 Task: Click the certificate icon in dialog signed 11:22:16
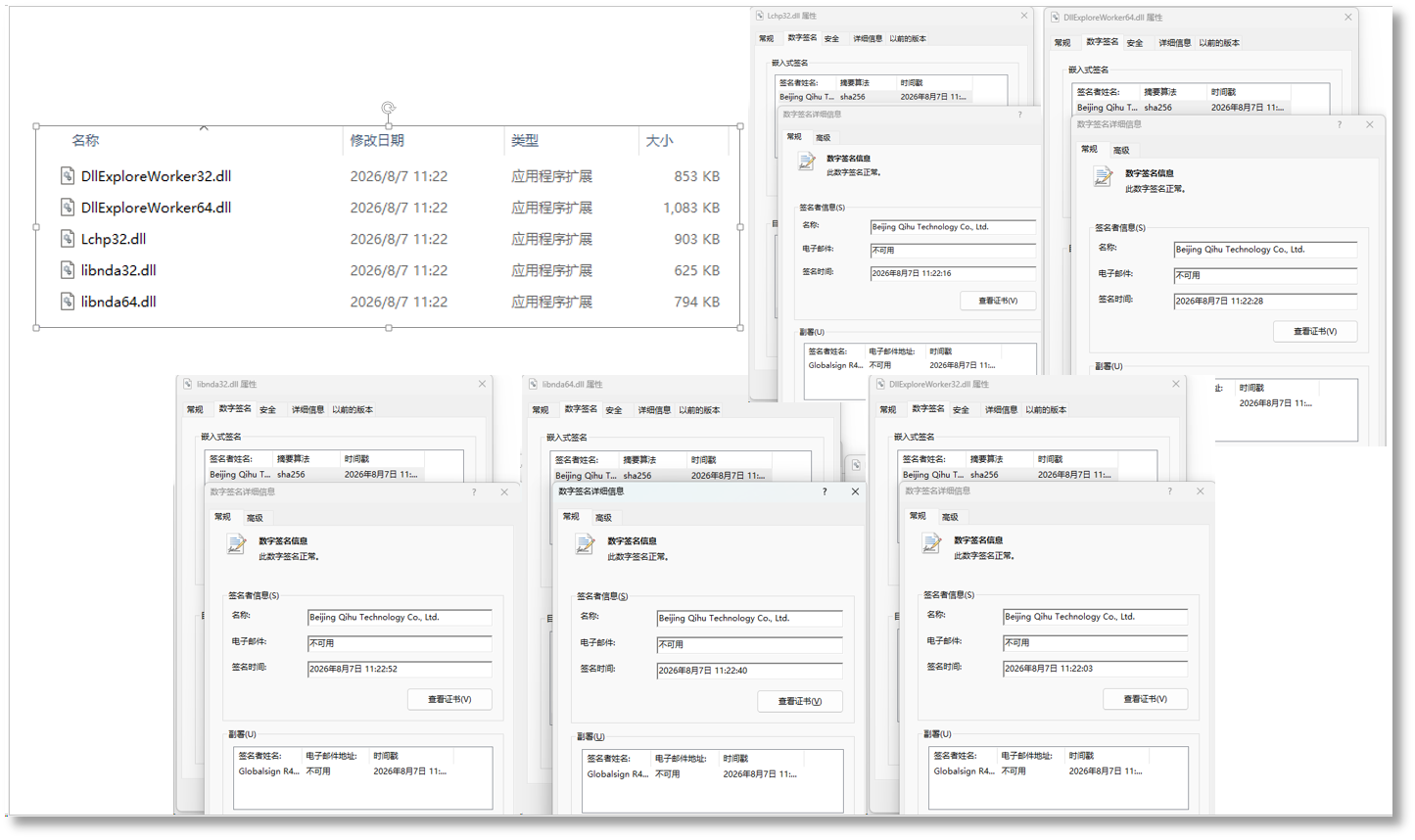[x=807, y=163]
